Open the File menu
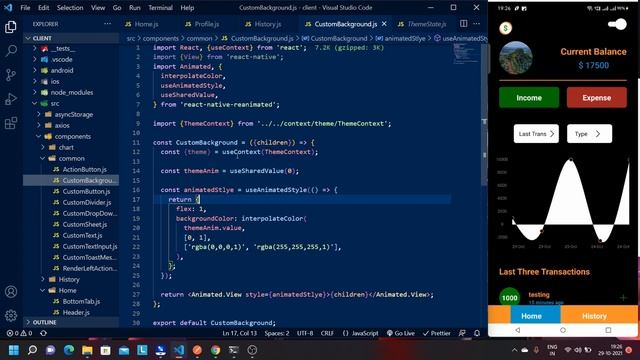Viewport: 640px width, 360px height. (25, 8)
